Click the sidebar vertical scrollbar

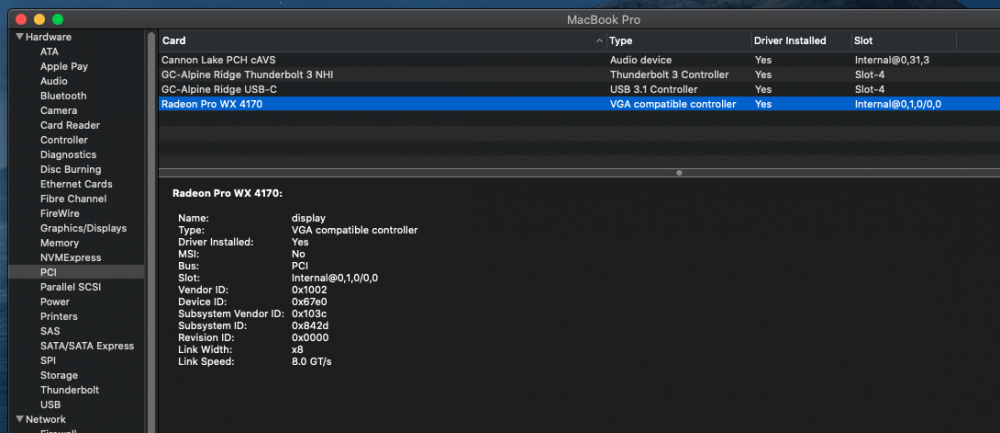(x=151, y=230)
